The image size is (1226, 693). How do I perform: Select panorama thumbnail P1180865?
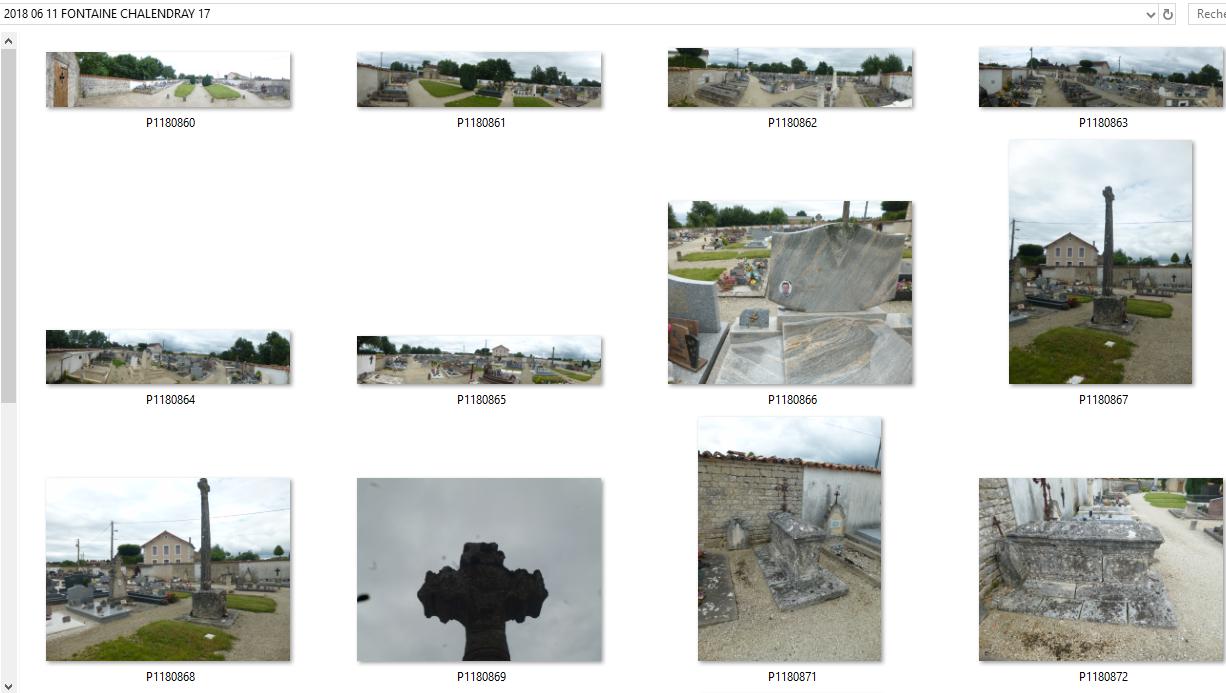tap(479, 360)
